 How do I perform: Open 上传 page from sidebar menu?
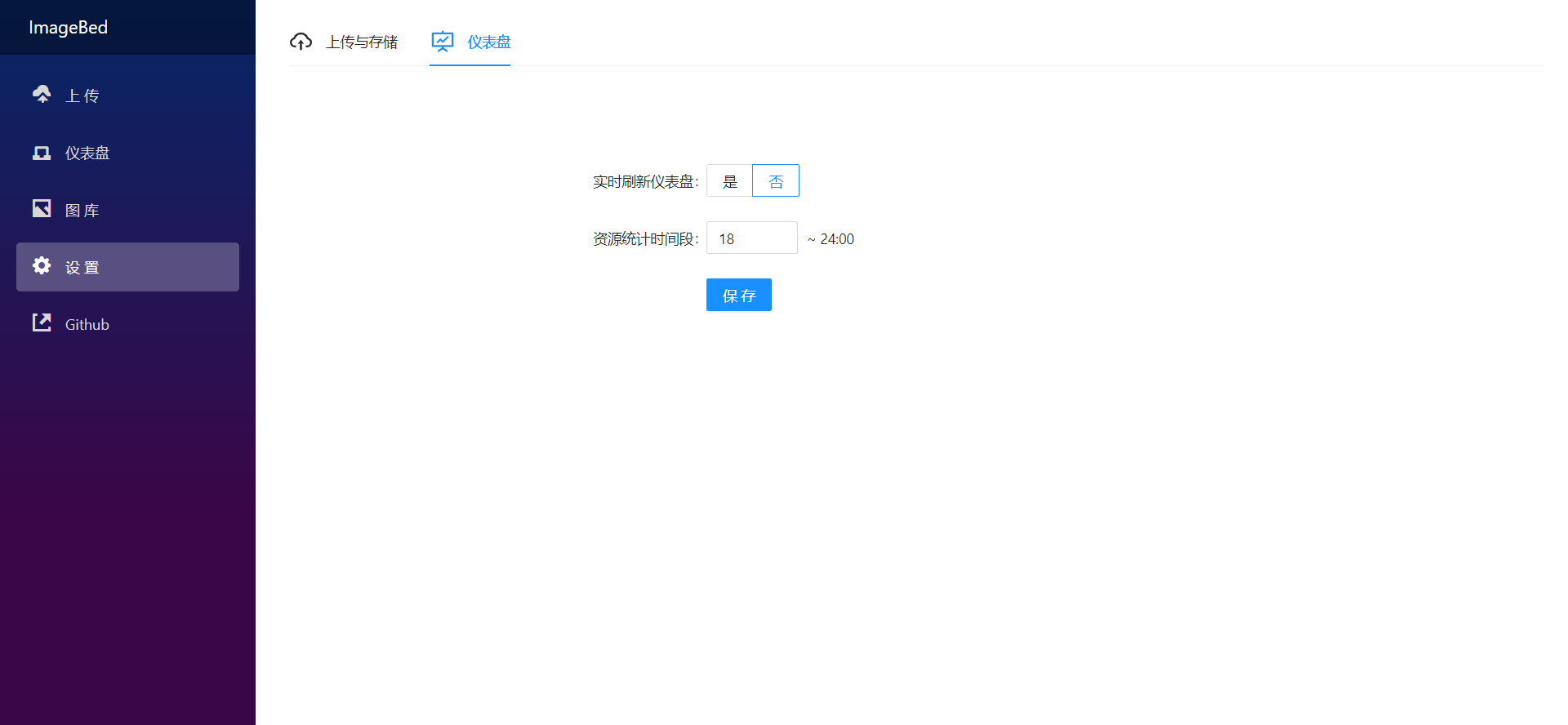(x=82, y=96)
